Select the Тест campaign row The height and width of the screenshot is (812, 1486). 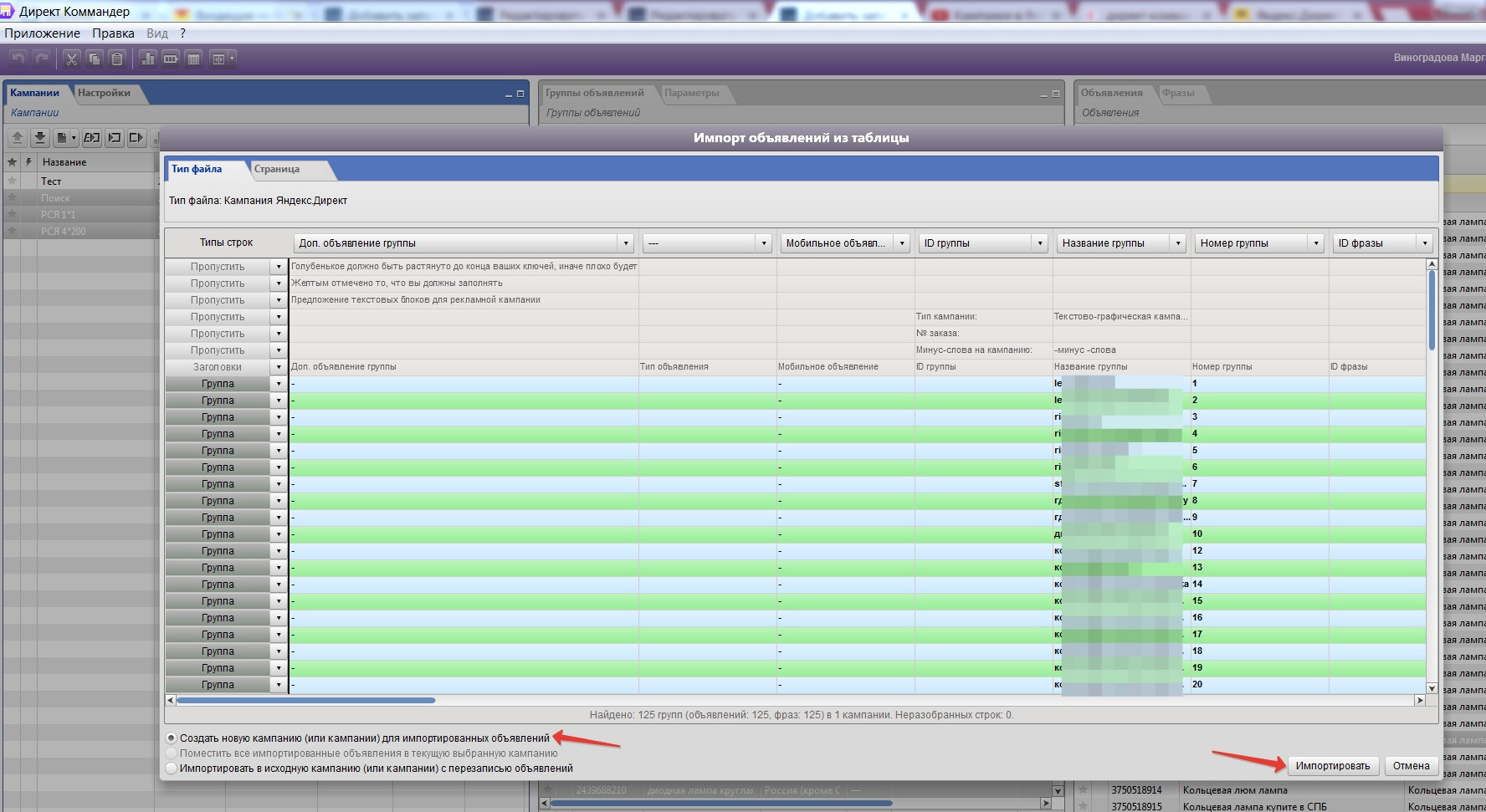[80, 181]
